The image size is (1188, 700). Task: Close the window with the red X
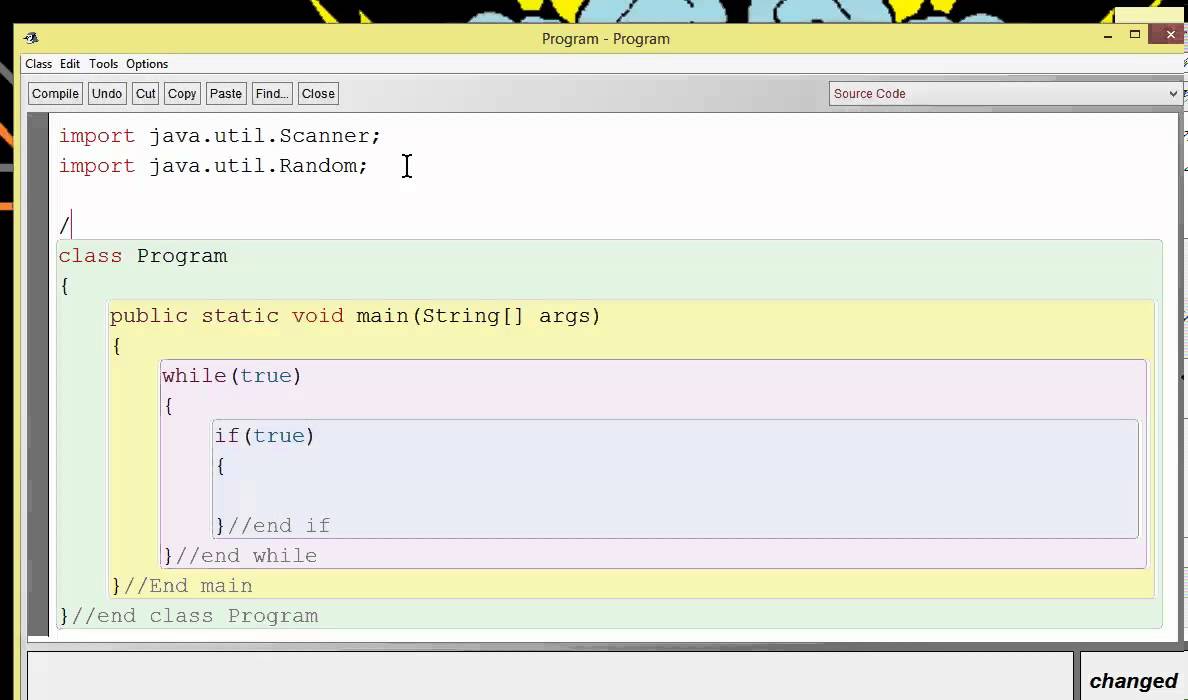1170,35
